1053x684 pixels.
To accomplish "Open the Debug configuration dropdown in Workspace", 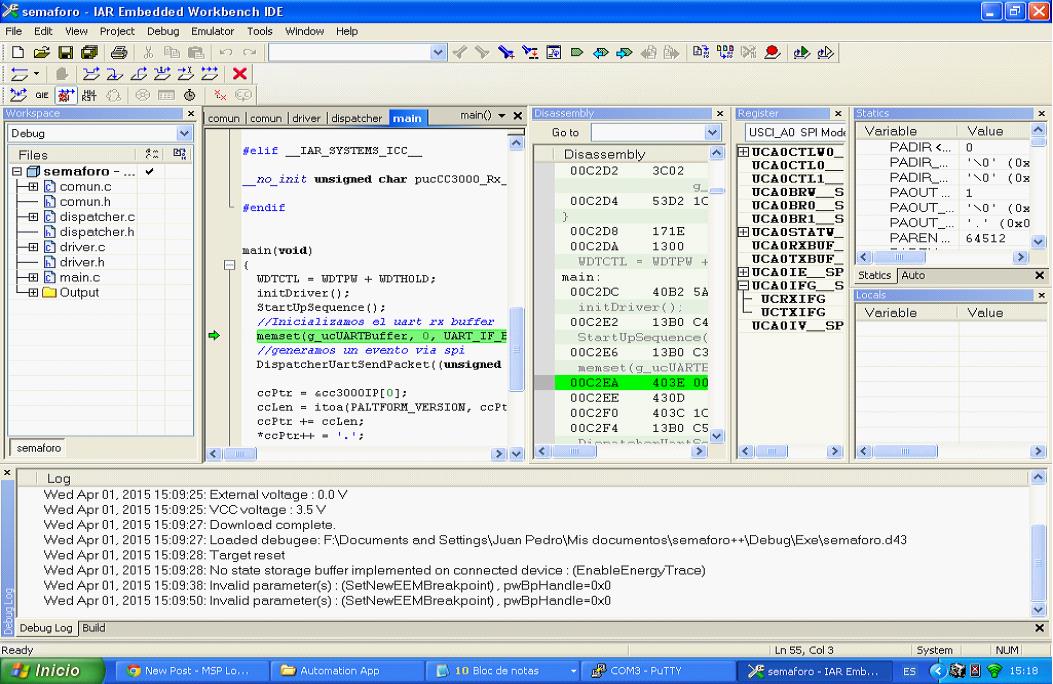I will 184,133.
